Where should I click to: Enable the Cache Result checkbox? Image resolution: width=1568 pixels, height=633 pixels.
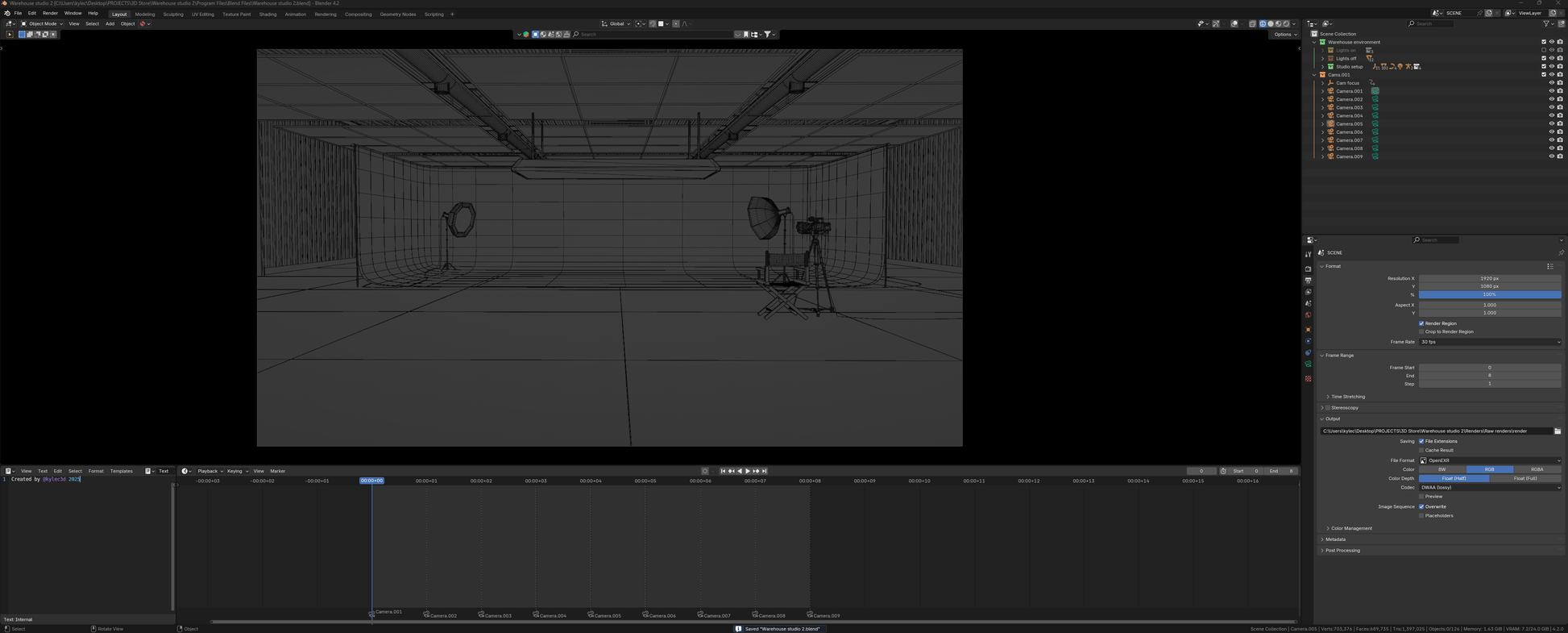click(x=1421, y=450)
